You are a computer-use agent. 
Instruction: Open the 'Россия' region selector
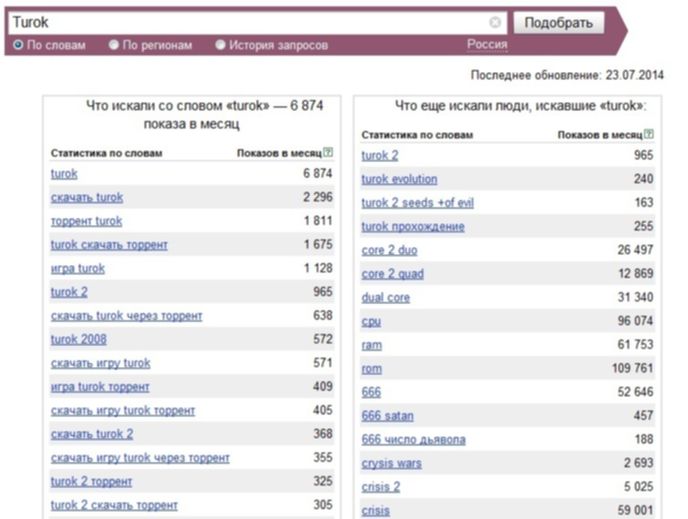487,44
